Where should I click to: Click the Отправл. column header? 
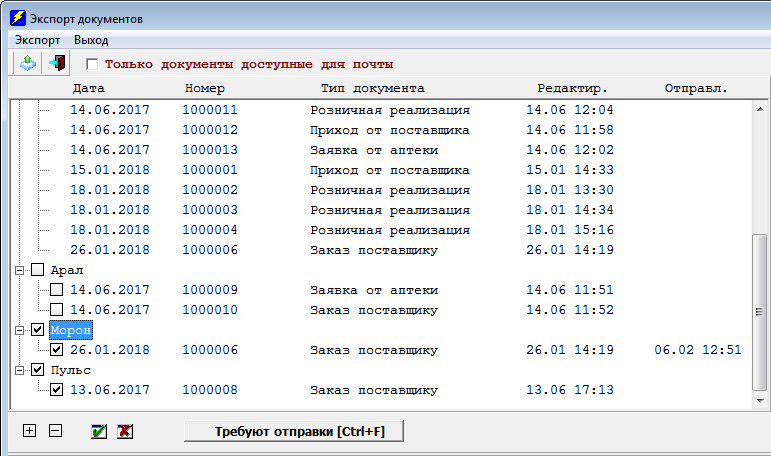pos(696,89)
